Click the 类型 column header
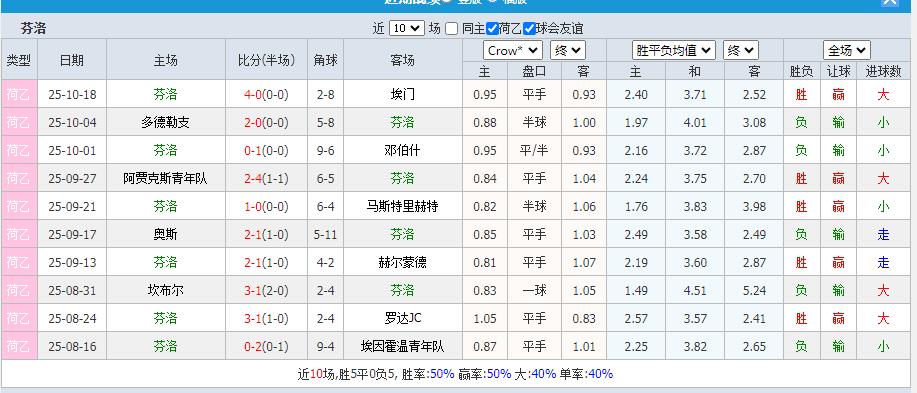Viewport: 917px width, 393px height. pos(19,60)
